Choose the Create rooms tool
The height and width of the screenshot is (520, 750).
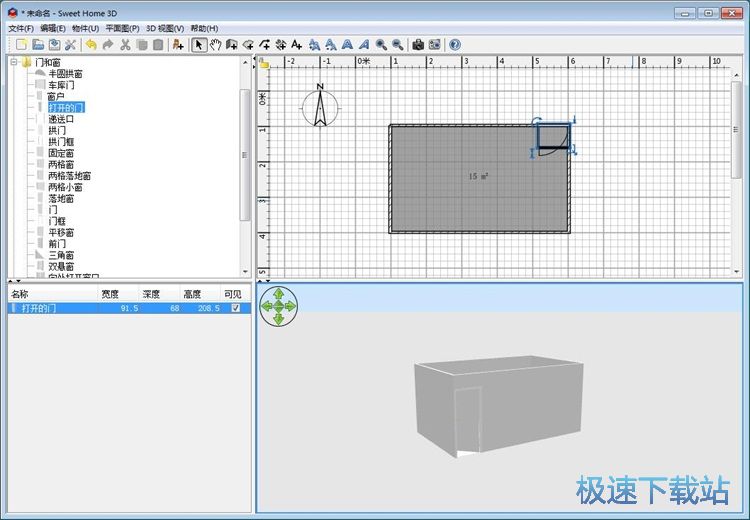(x=248, y=45)
